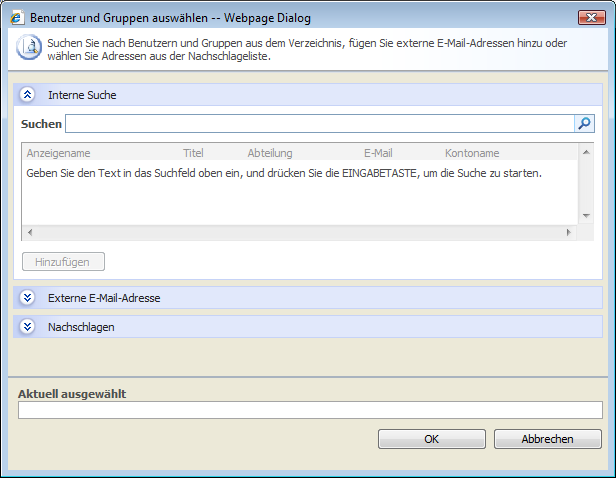Click into the Suchen text field
The height and width of the screenshot is (478, 616).
coord(319,124)
